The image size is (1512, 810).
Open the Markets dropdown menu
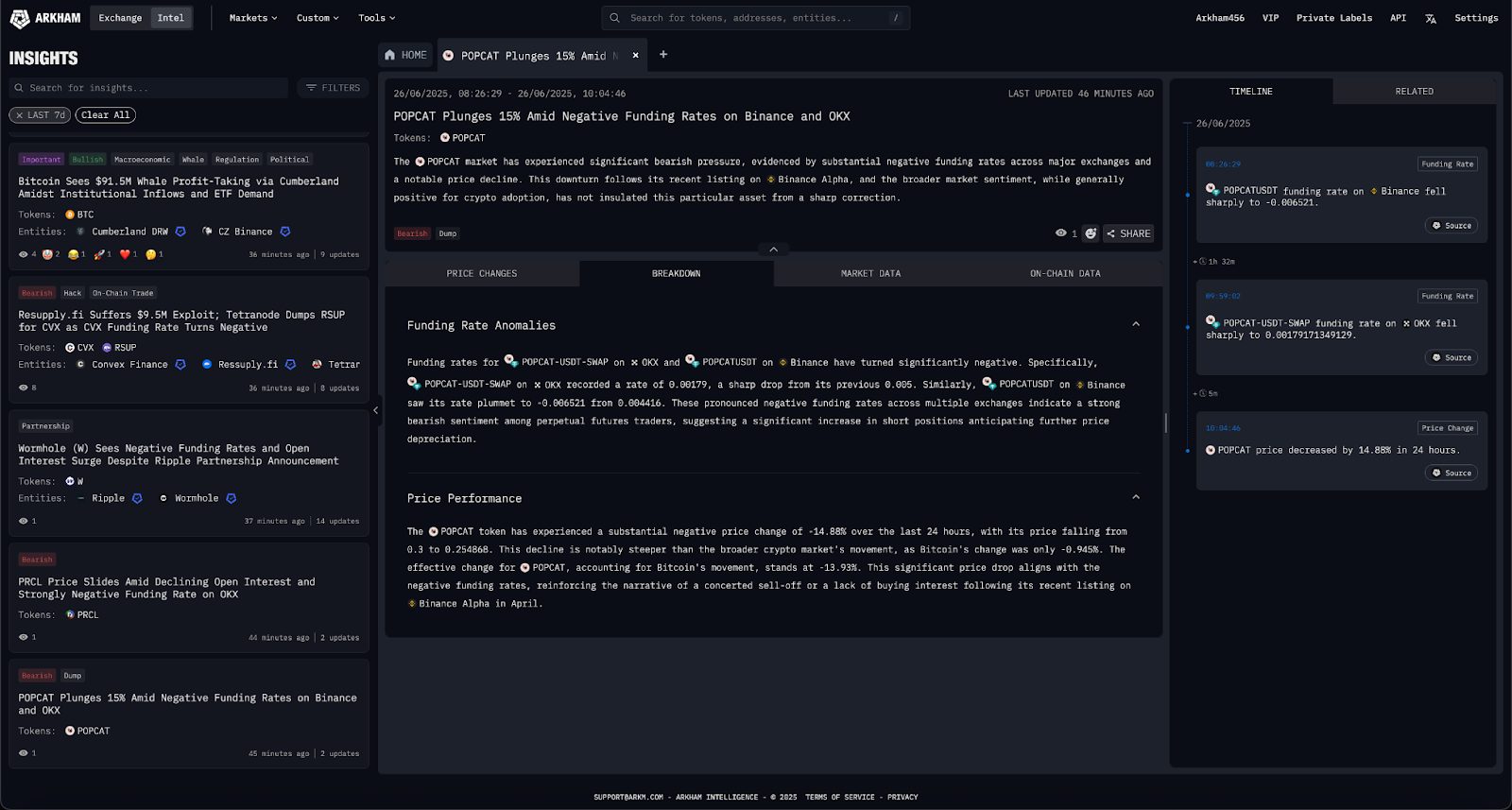click(253, 18)
